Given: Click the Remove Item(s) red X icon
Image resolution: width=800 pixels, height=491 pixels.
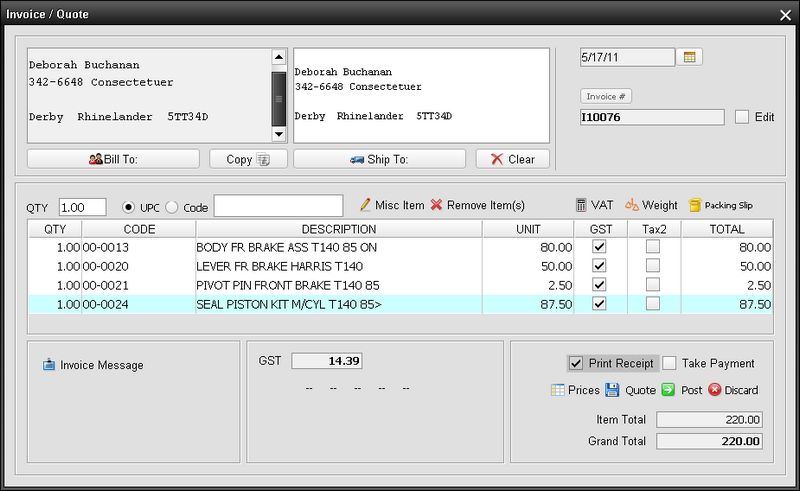Looking at the screenshot, I should tap(436, 205).
